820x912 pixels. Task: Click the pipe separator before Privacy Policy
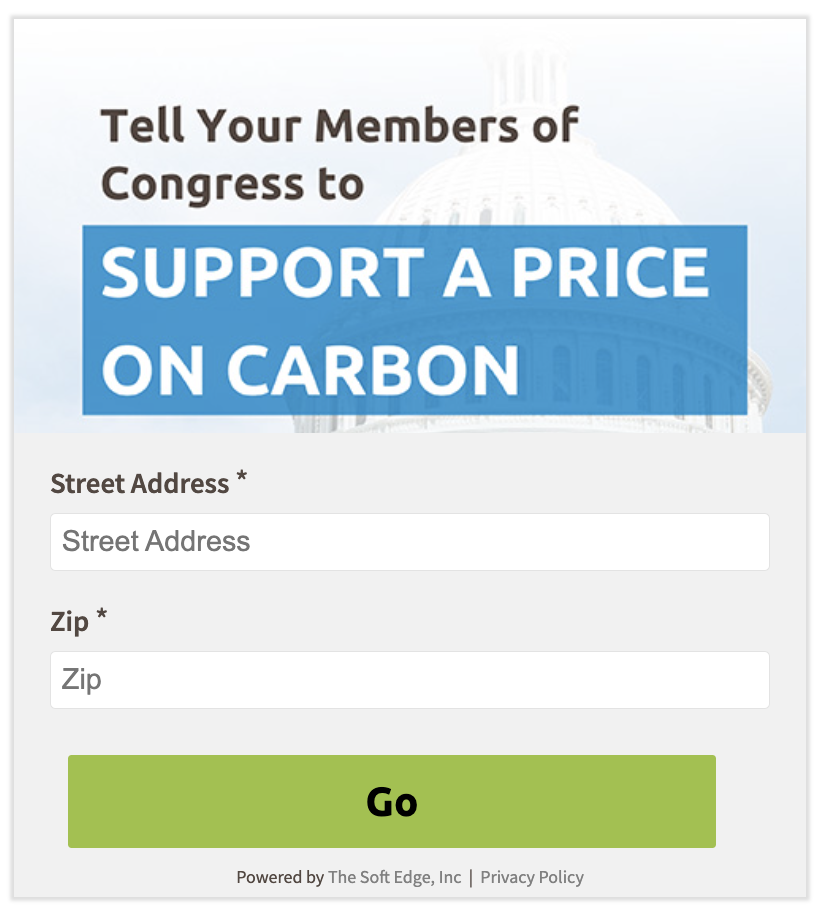(470, 877)
